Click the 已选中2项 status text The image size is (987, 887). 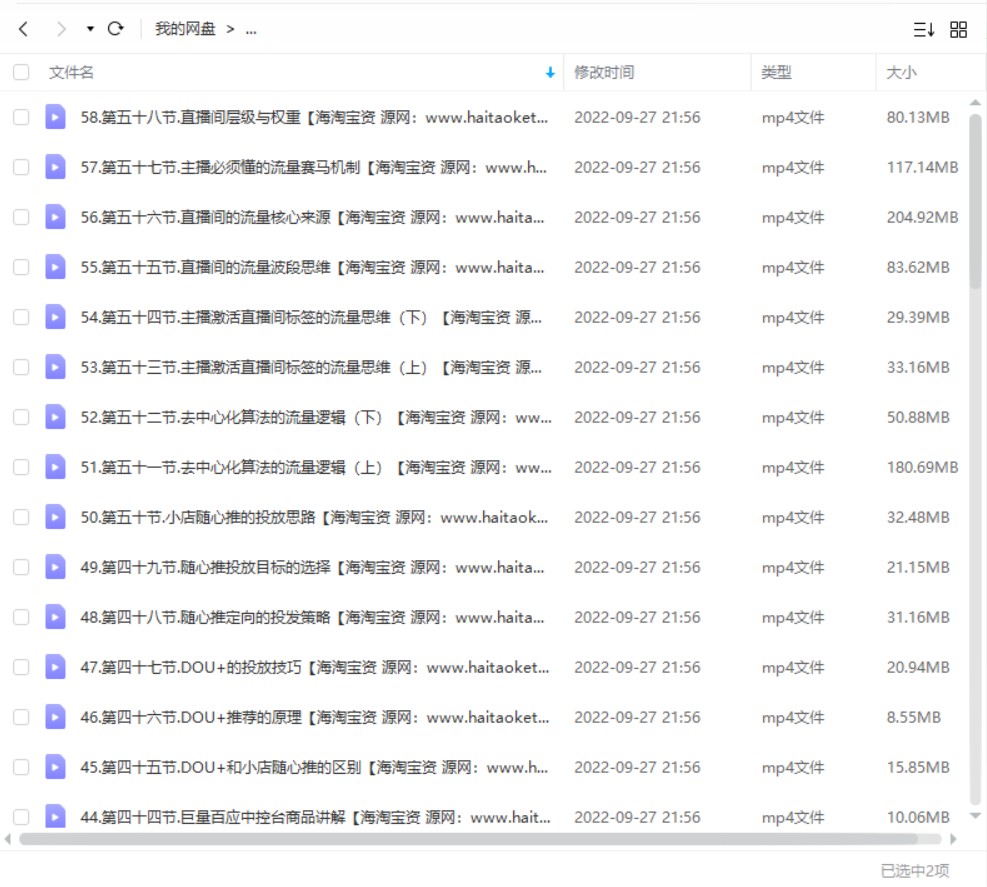coord(915,871)
